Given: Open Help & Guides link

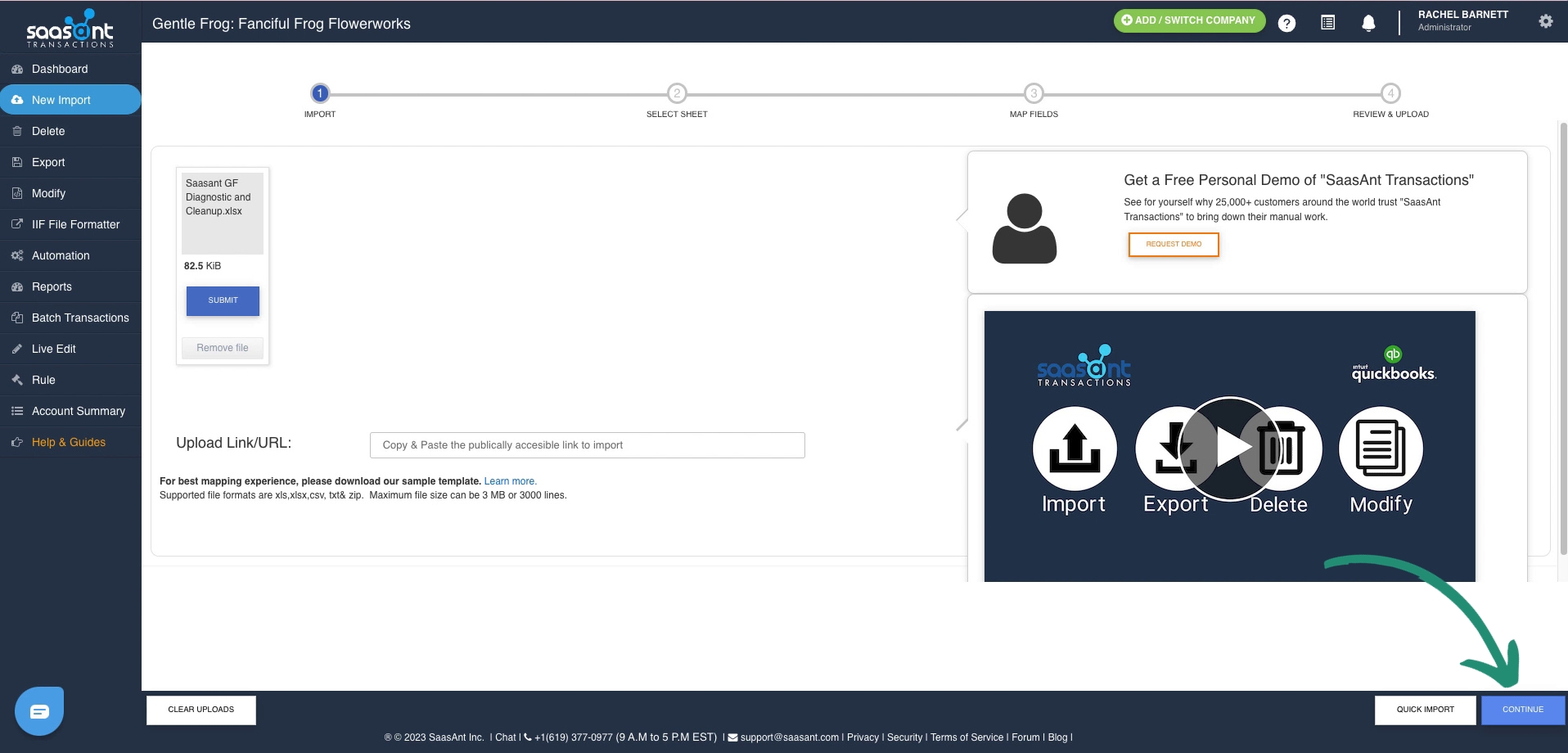Looking at the screenshot, I should pos(70,442).
